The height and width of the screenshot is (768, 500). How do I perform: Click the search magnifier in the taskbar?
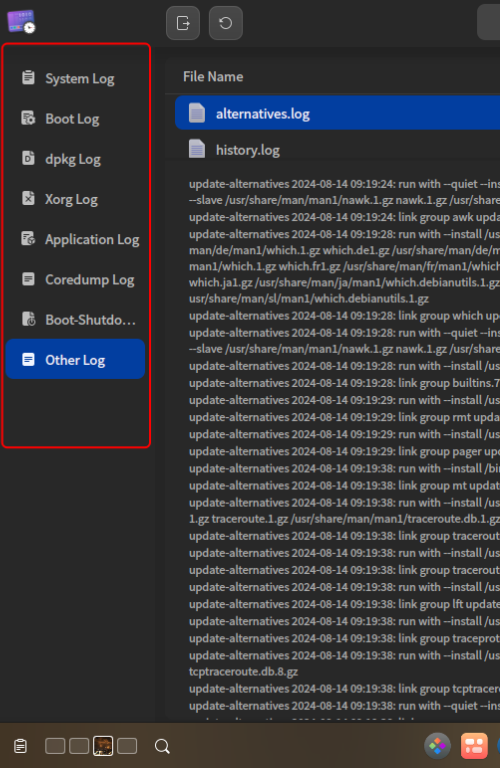162,746
